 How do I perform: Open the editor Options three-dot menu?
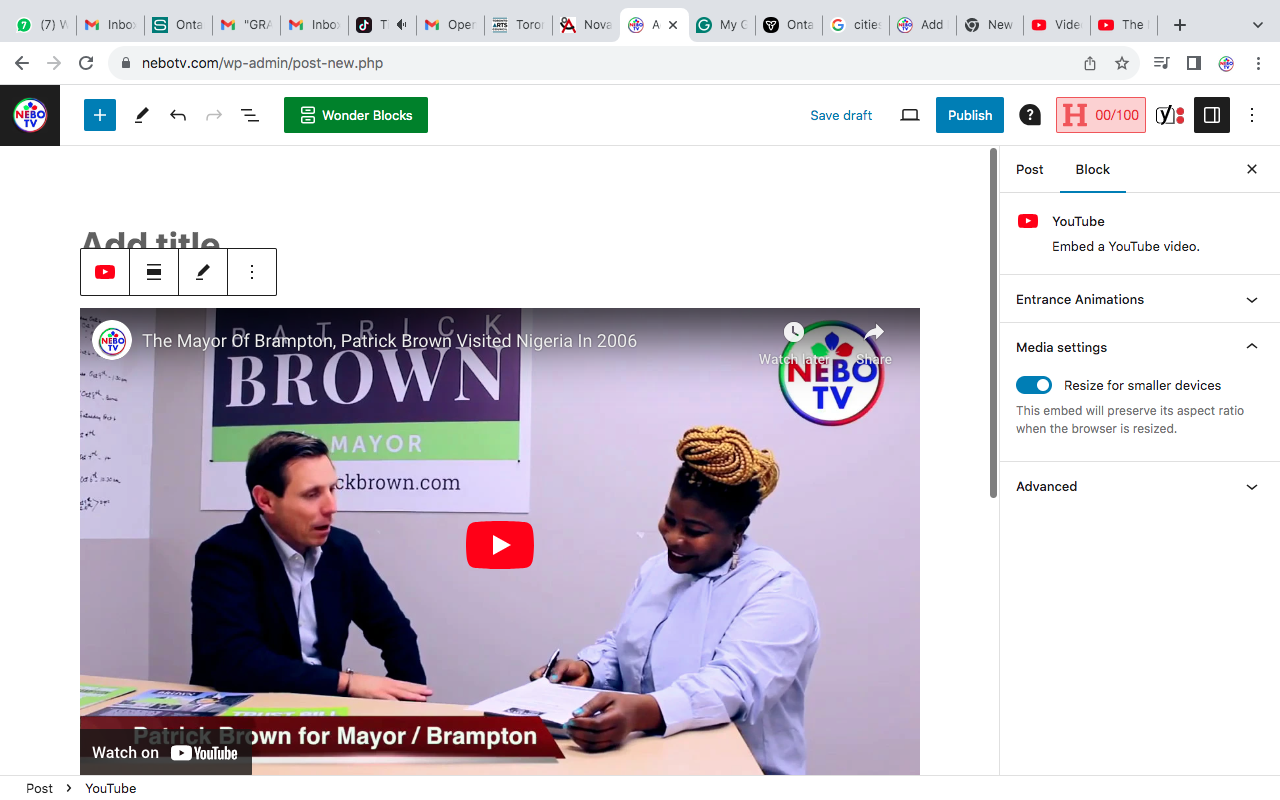[1252, 115]
